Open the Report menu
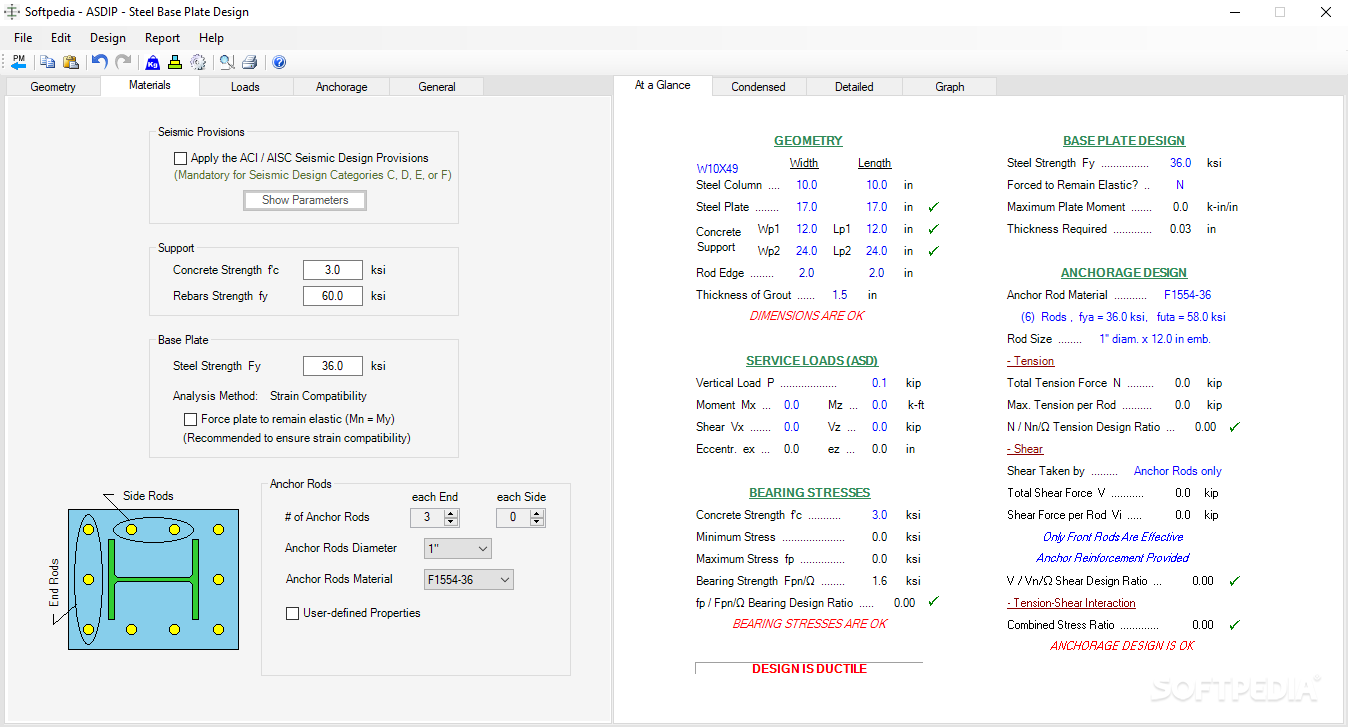Viewport: 1348px width, 727px height. [162, 38]
